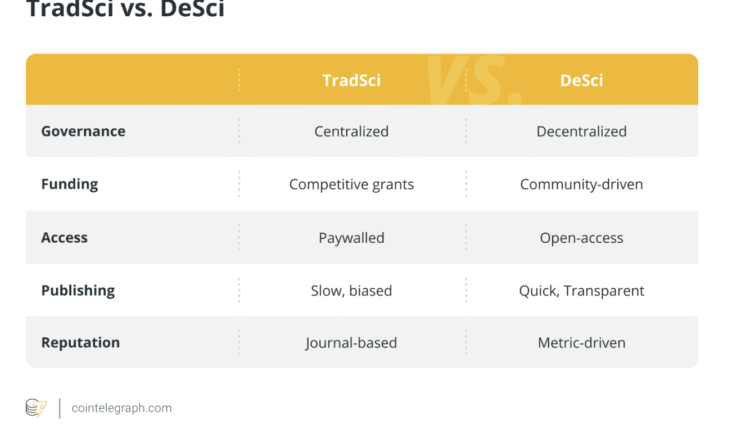Select the Funding row label

point(69,184)
